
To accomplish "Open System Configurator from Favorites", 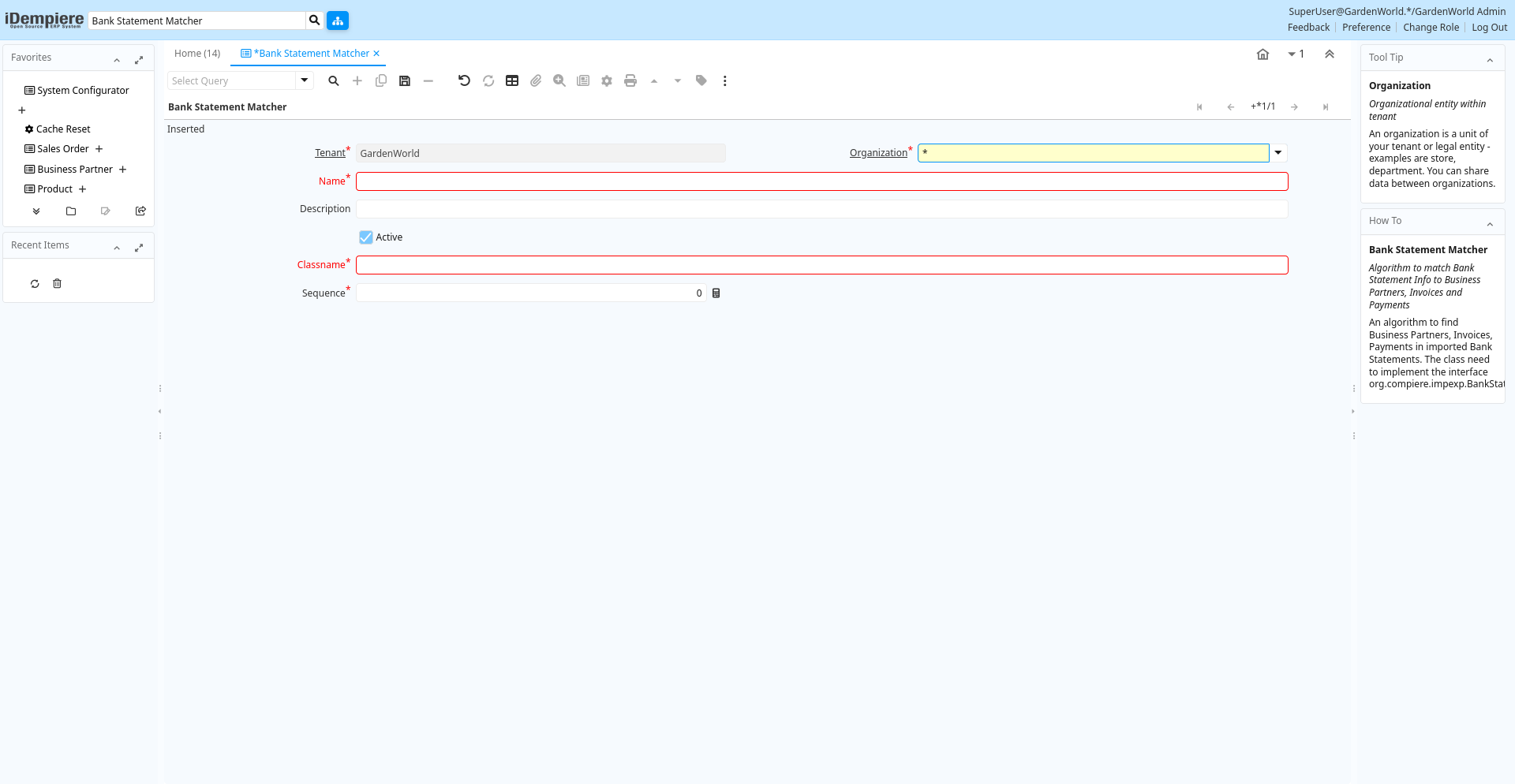I will (83, 91).
